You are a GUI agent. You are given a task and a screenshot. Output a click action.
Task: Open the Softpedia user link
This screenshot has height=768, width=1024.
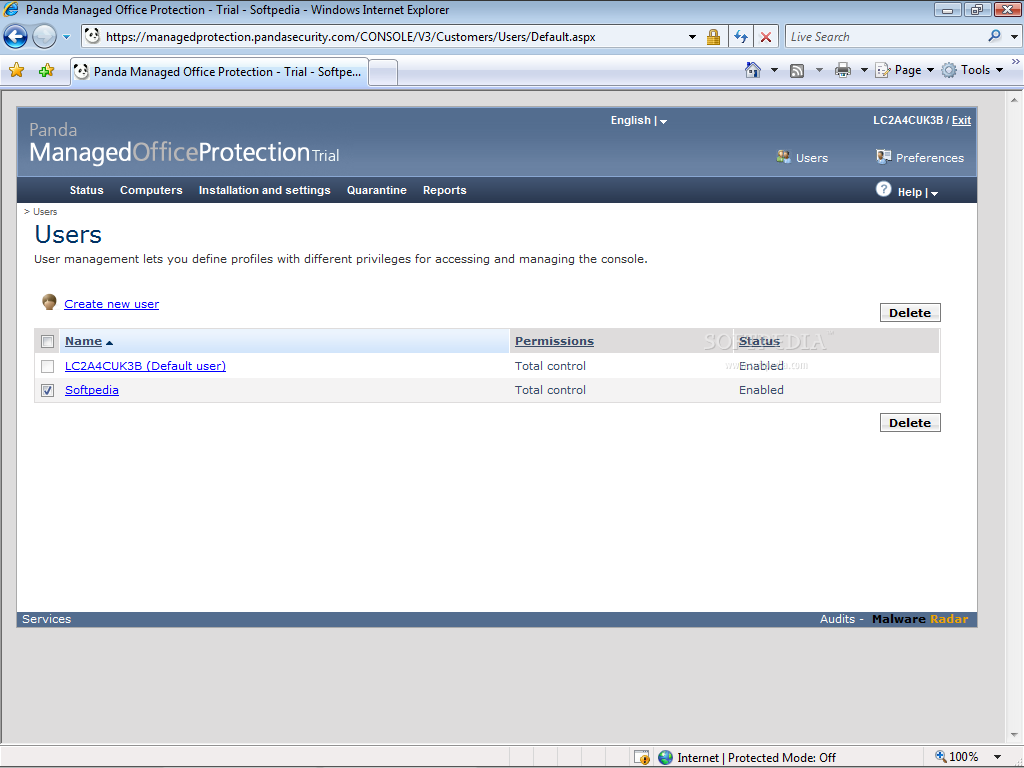[91, 390]
